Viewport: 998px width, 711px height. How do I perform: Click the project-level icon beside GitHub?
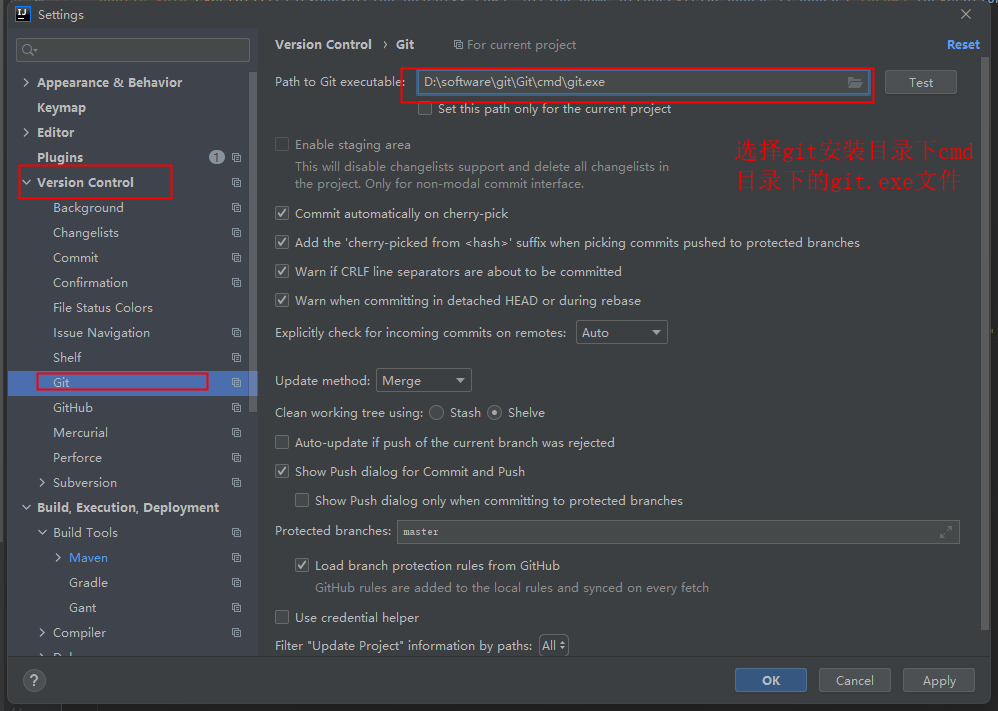click(237, 407)
